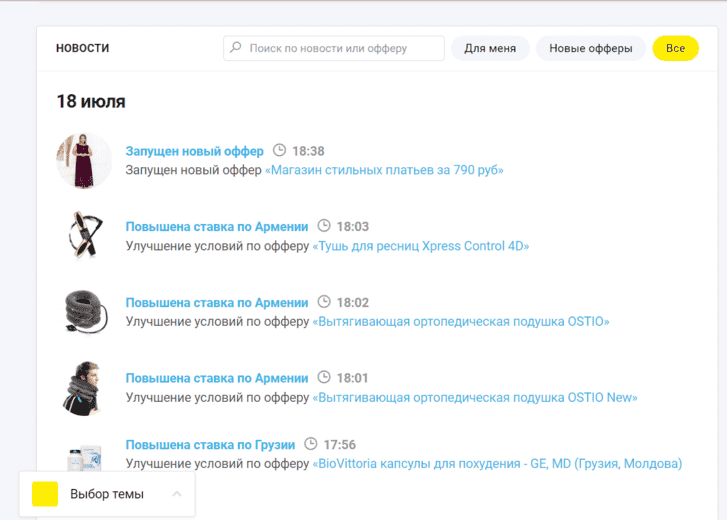
Task: Open the BioVittoria capsules thumbnail
Action: 85,458
